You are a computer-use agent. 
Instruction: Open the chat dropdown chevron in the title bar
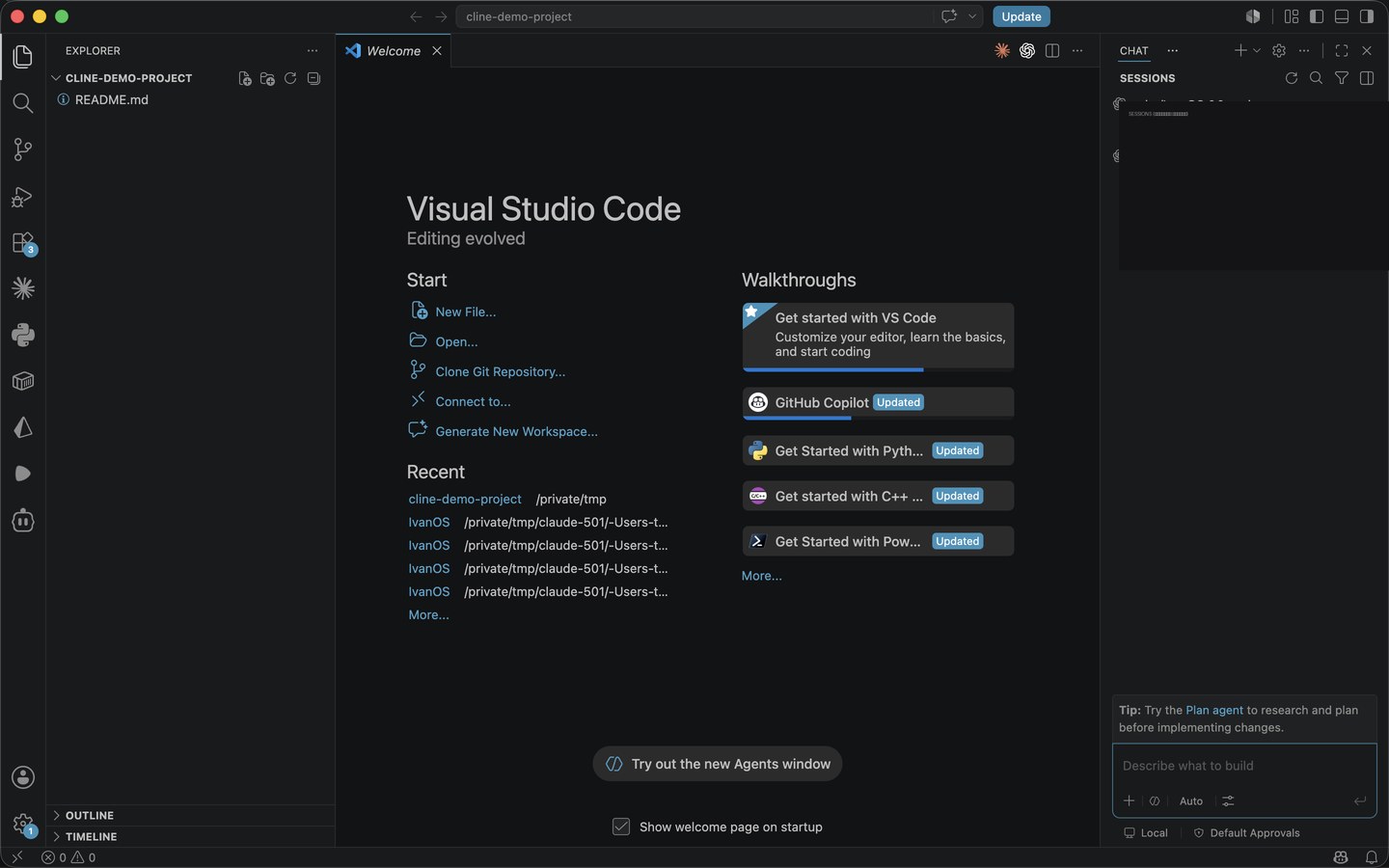click(972, 16)
